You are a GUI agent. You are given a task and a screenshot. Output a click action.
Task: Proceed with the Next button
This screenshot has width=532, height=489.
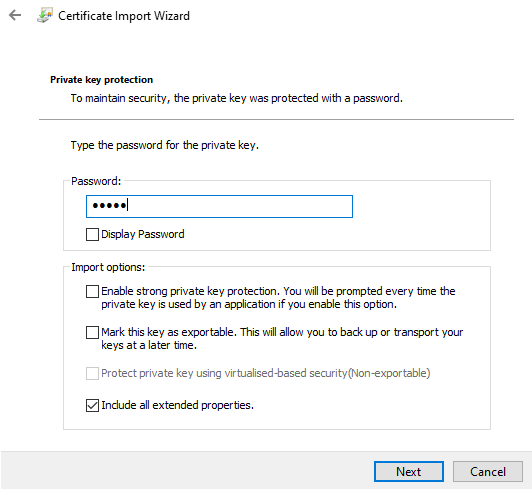pyautogui.click(x=409, y=471)
